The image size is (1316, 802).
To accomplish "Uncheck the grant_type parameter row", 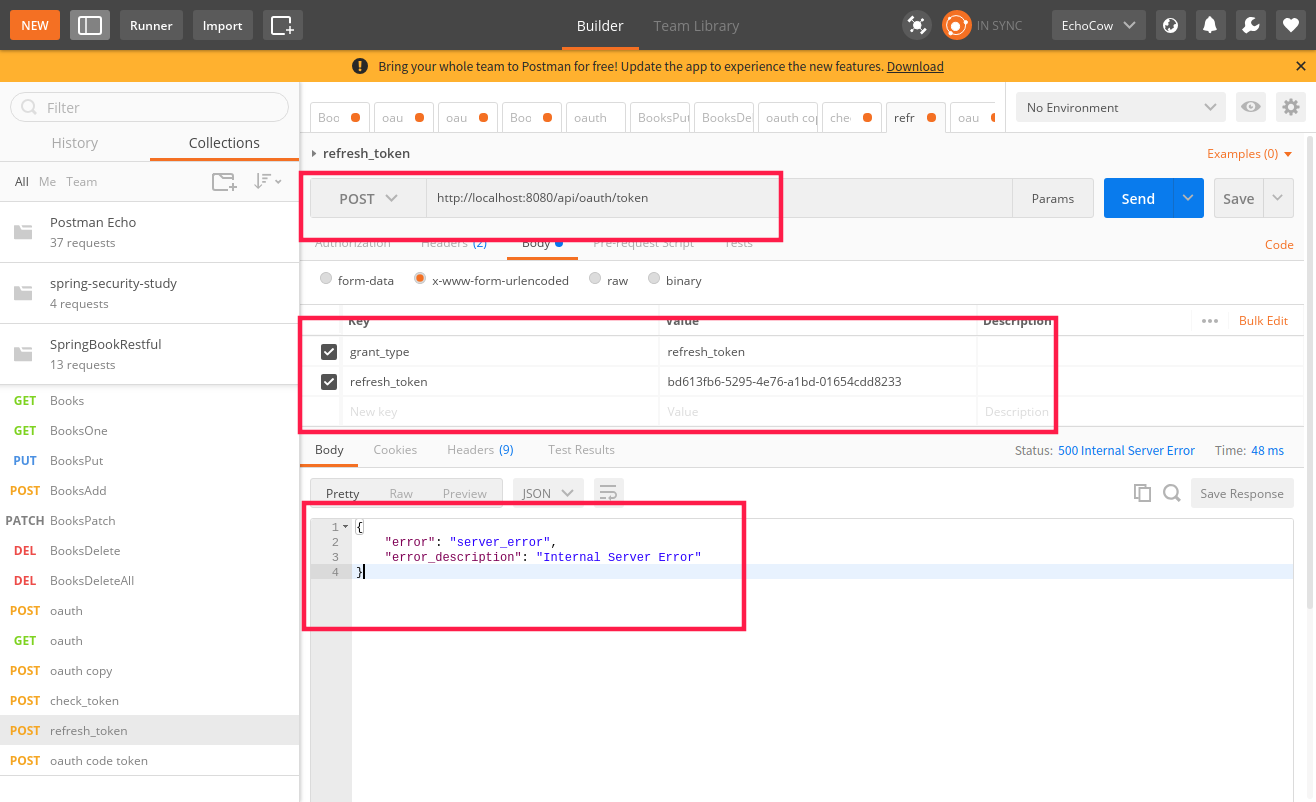I will [x=329, y=352].
